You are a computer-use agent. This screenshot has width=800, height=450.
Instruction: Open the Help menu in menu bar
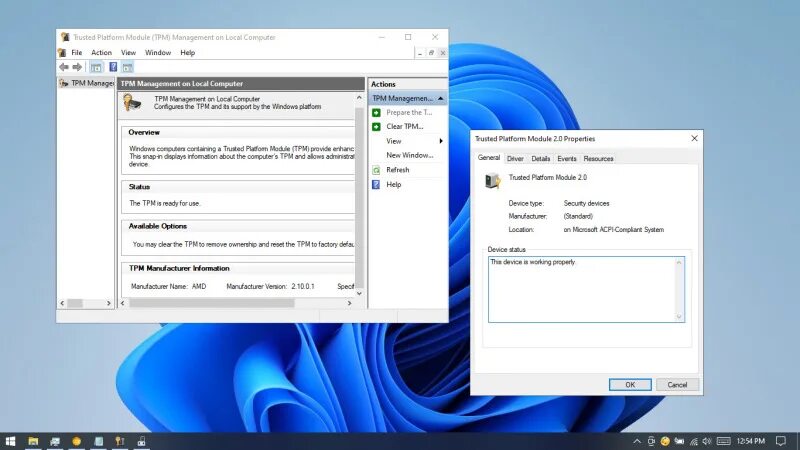pyautogui.click(x=187, y=53)
